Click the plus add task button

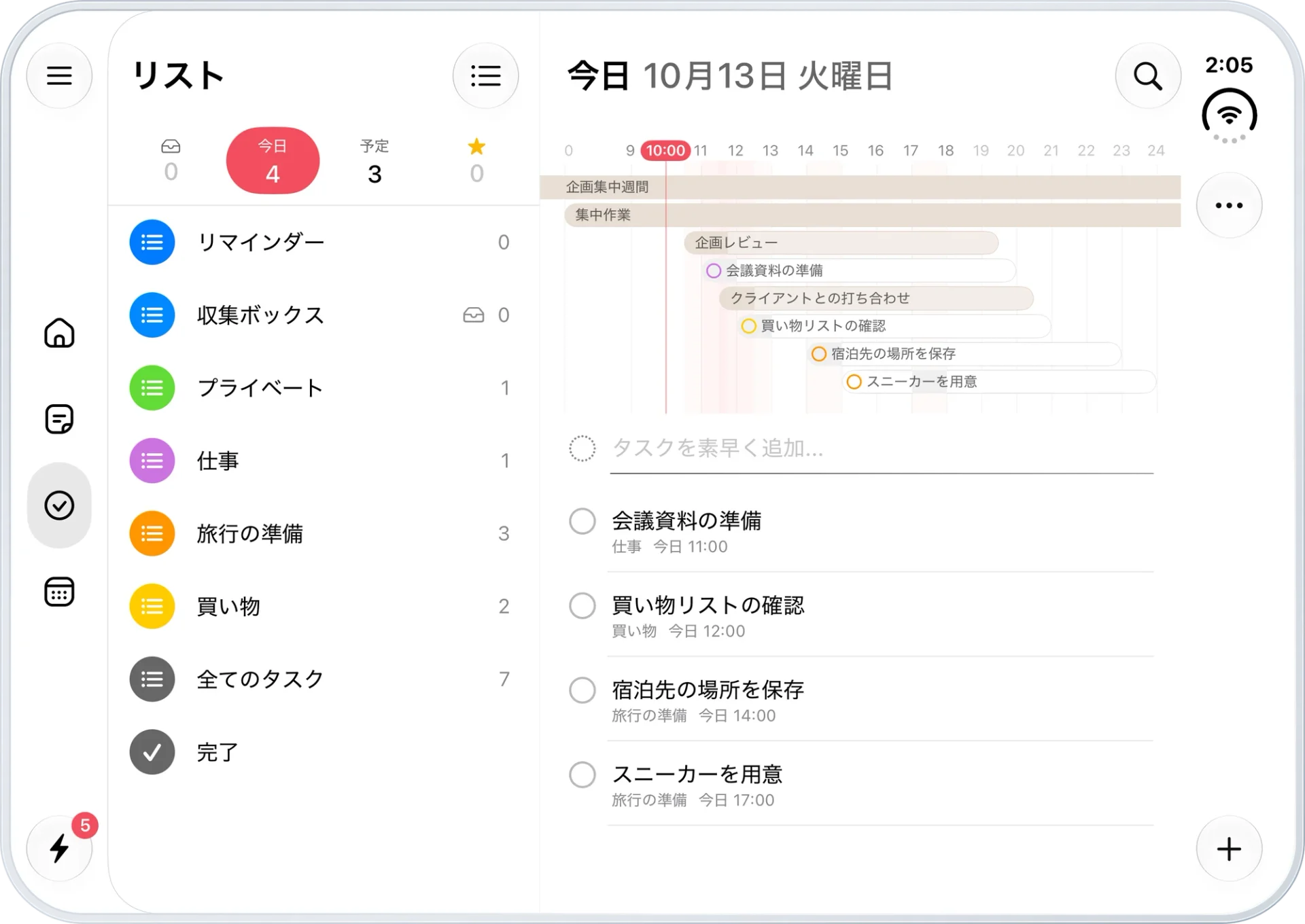(1229, 849)
